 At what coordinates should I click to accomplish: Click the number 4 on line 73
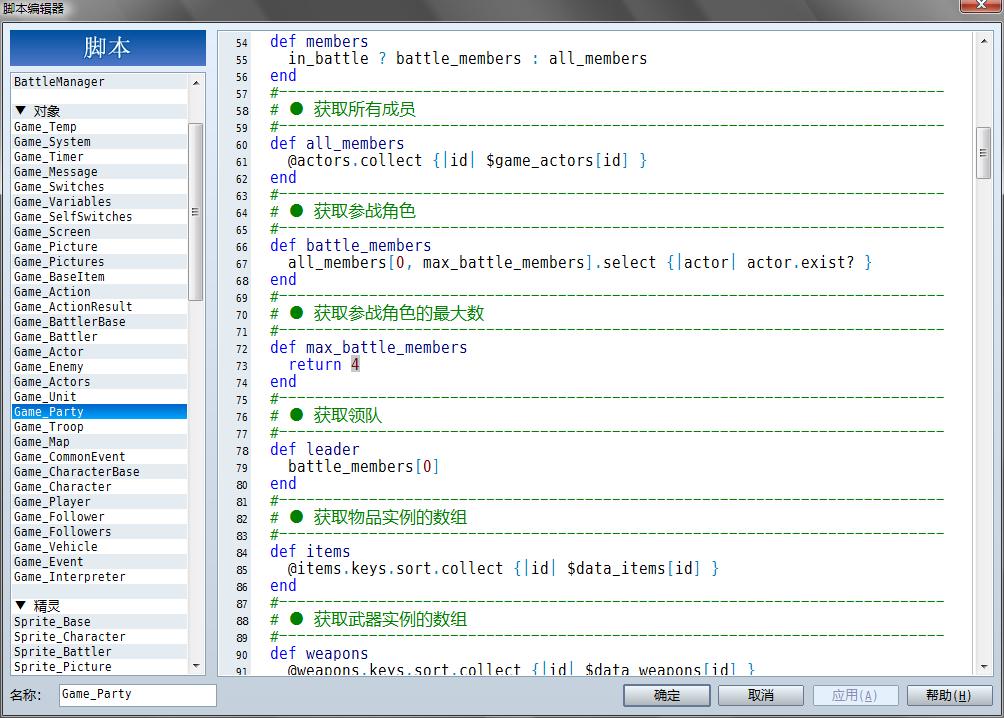(x=355, y=364)
